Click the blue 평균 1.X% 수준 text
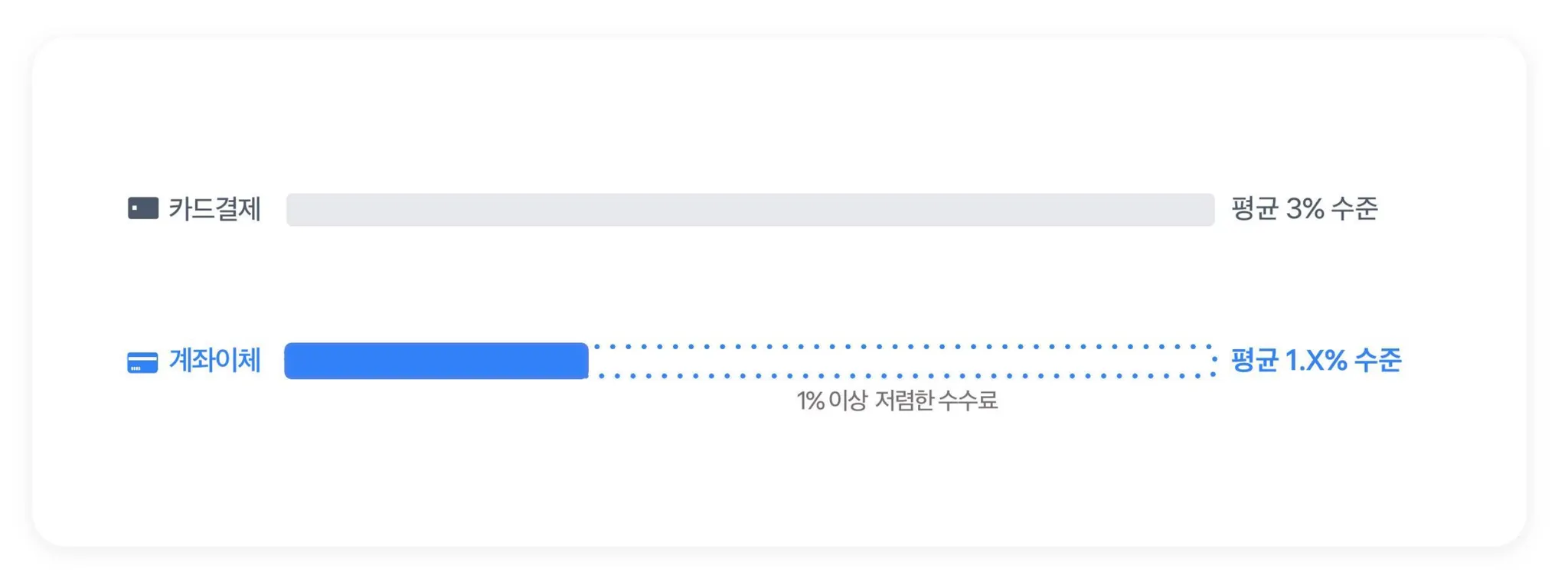1568x582 pixels. 1316,360
